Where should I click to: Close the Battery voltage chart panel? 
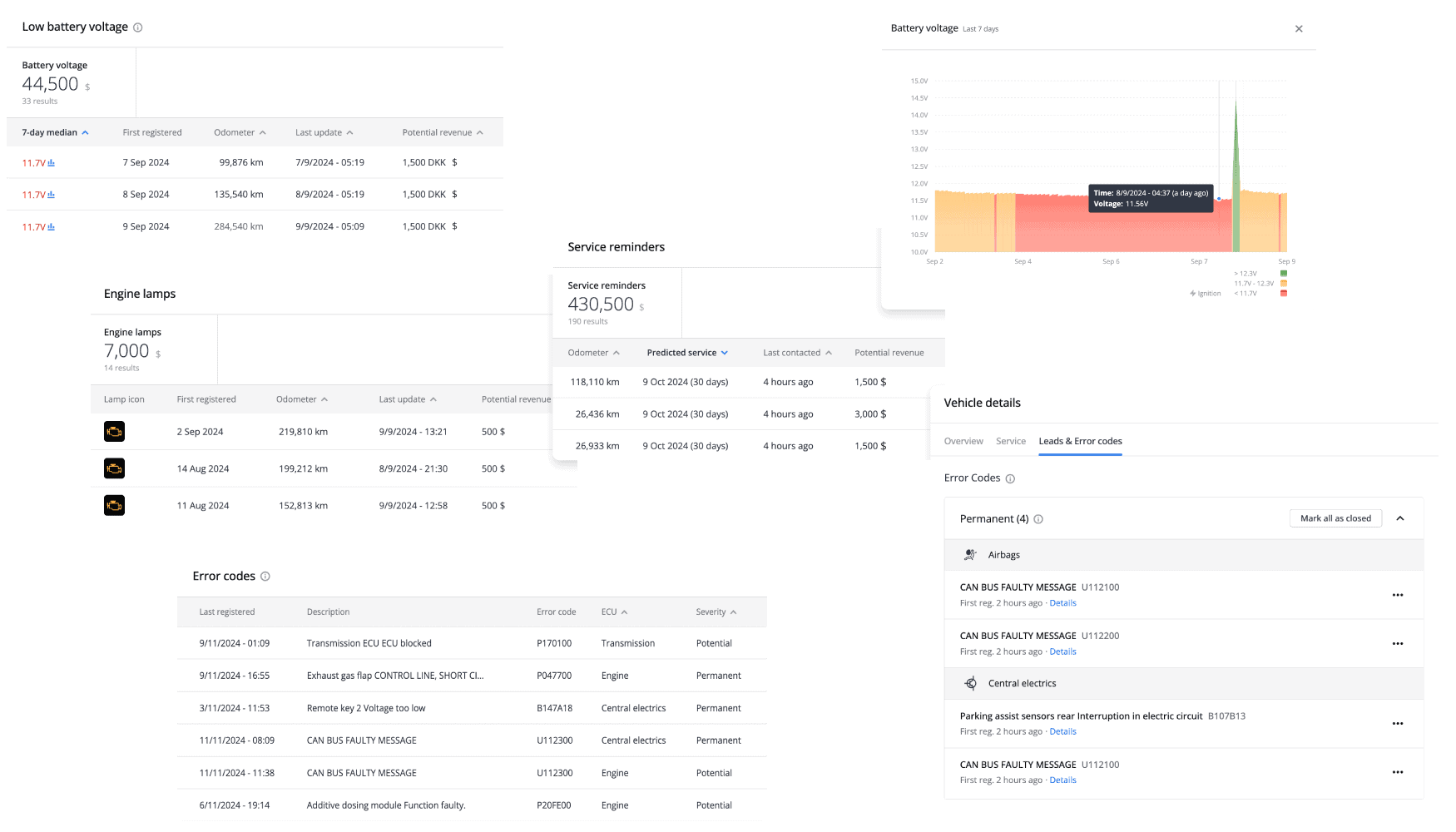1299,29
